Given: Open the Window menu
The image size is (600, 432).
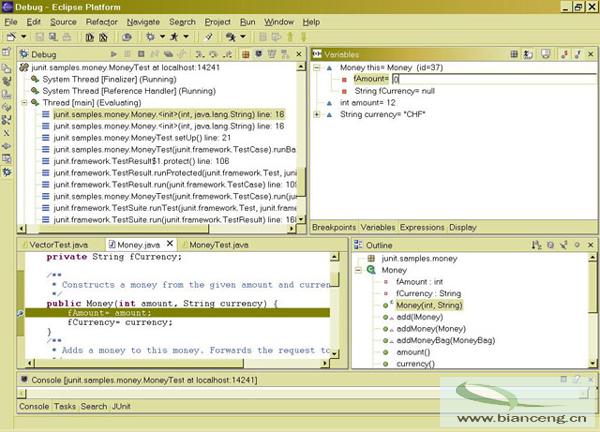Looking at the screenshot, I should [x=279, y=22].
